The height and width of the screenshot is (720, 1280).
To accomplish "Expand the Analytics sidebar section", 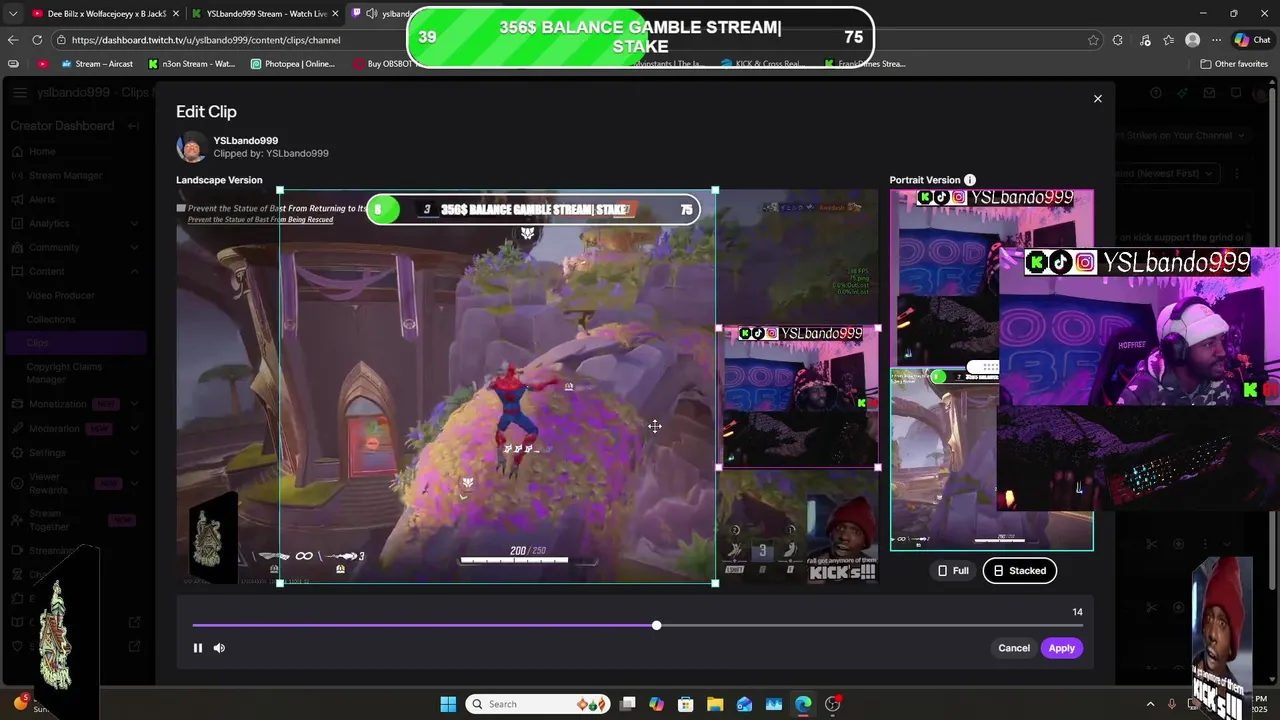I will click(134, 224).
